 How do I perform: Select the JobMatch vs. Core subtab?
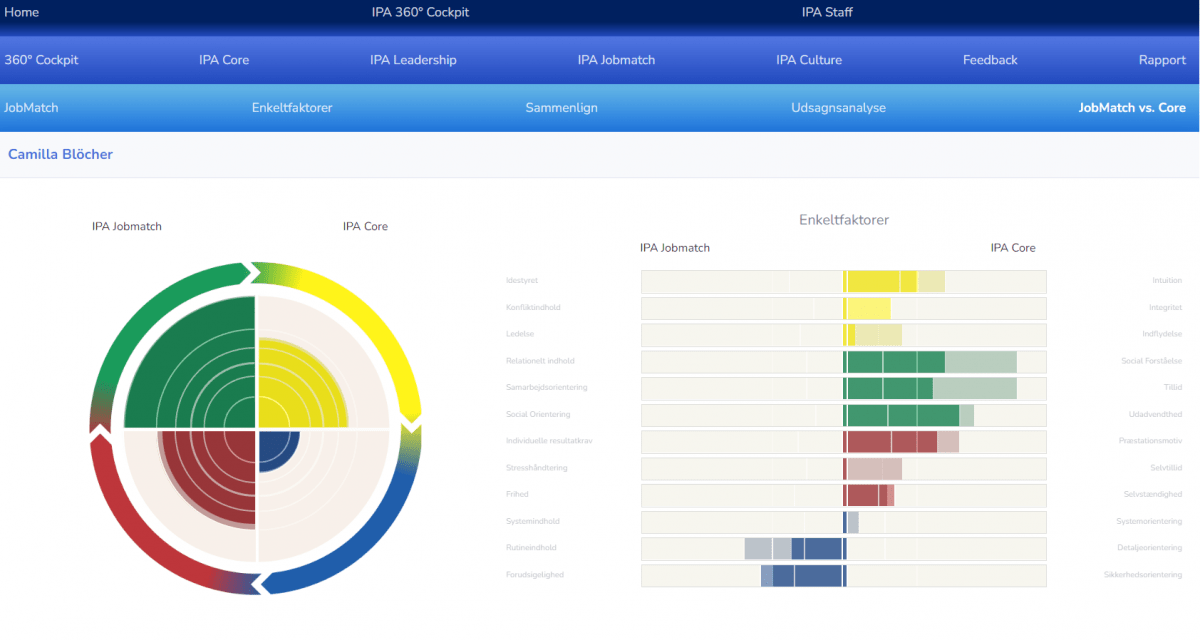tap(1132, 108)
